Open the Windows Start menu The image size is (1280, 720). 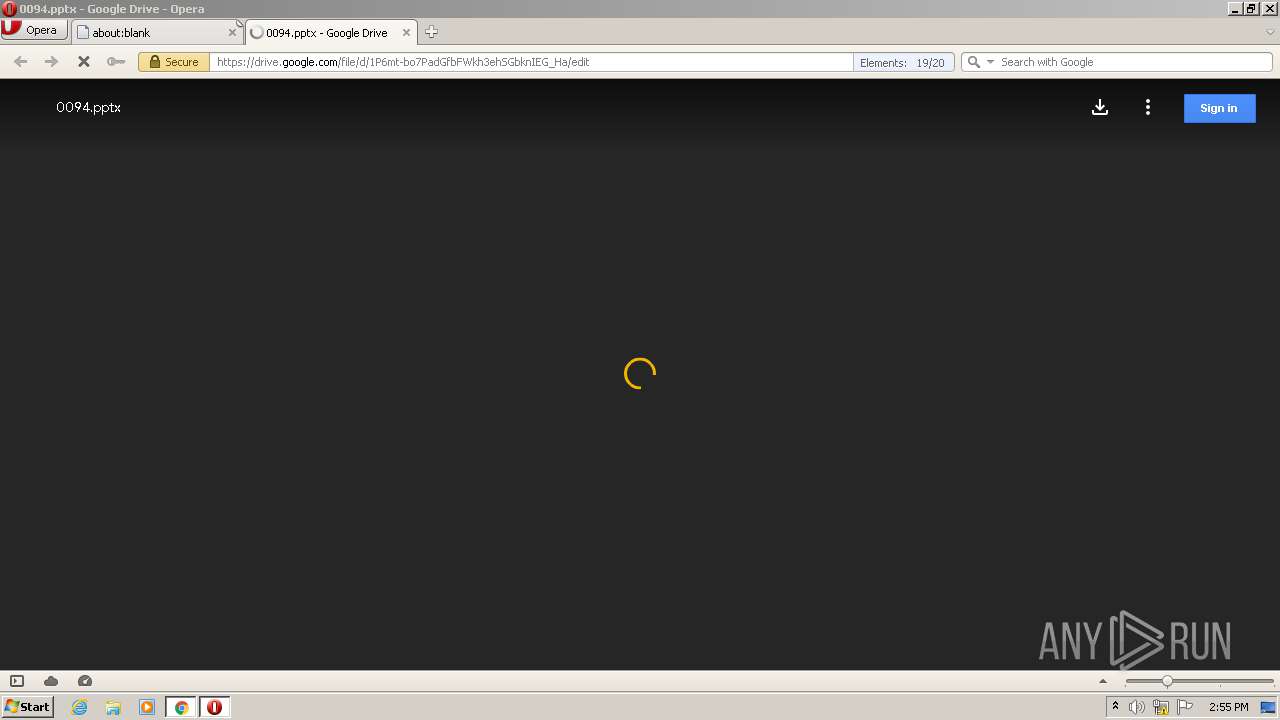coord(28,707)
